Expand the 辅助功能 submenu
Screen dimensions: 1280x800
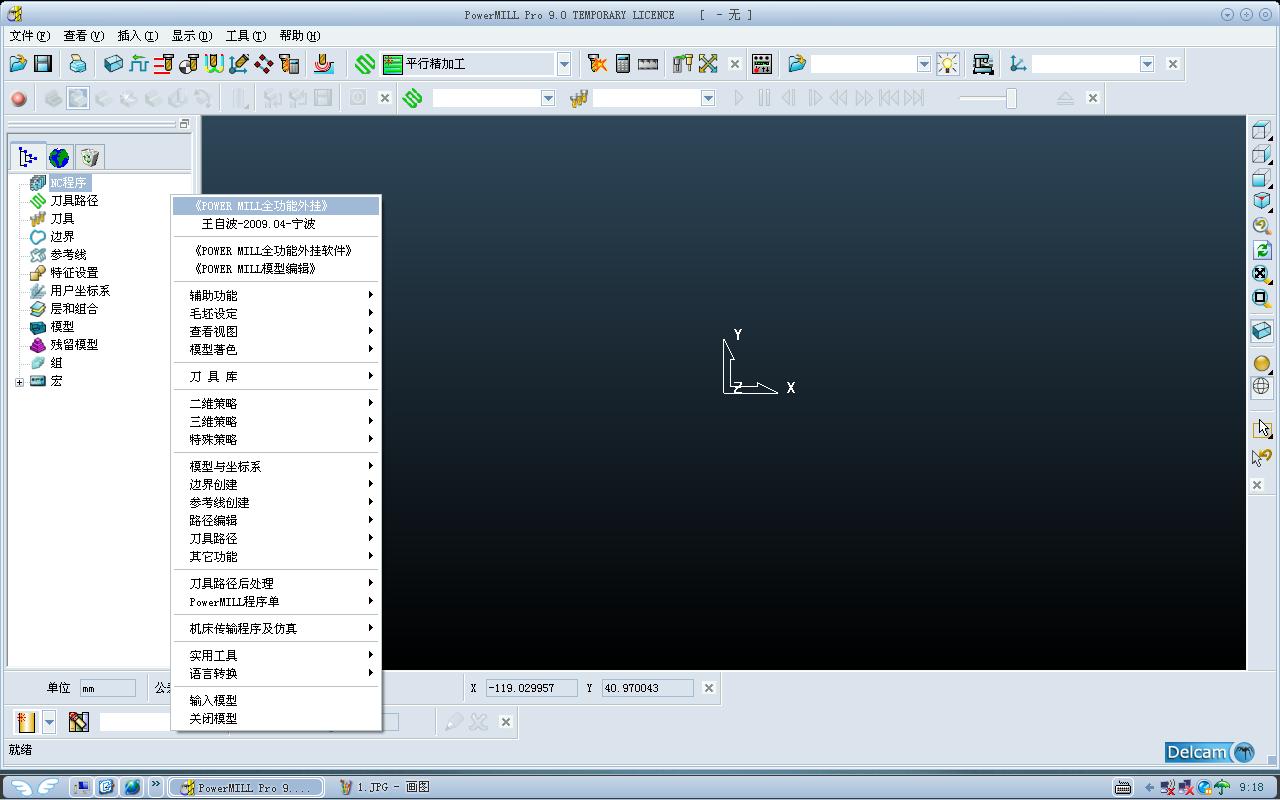pos(276,295)
